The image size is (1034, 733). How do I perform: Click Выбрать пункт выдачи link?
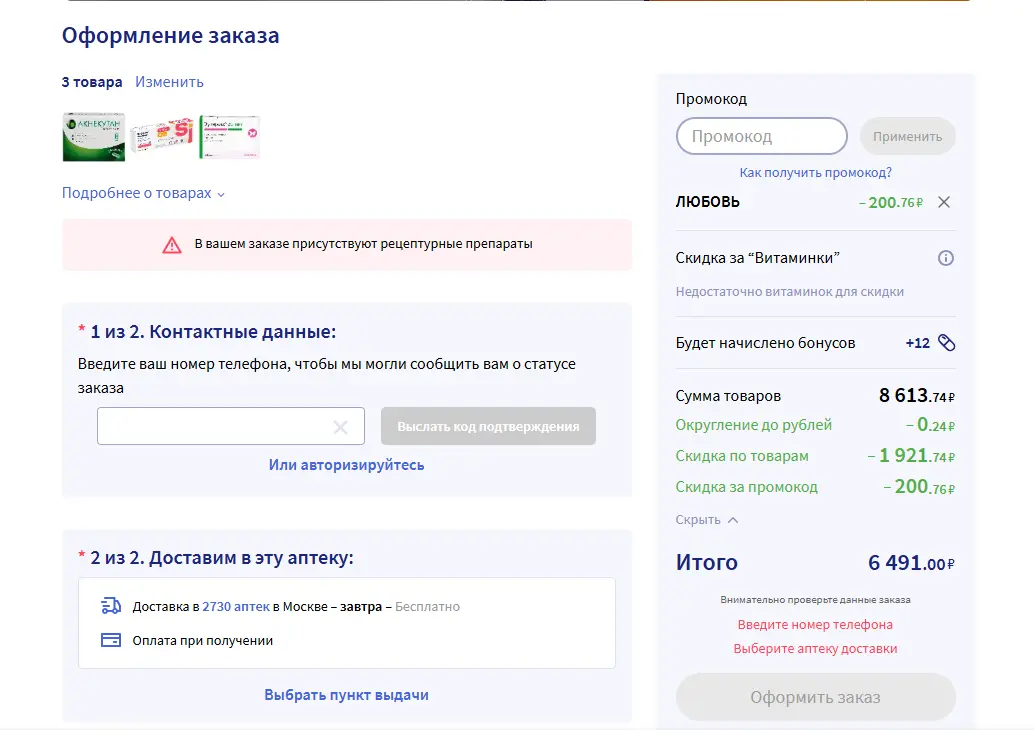coord(346,695)
